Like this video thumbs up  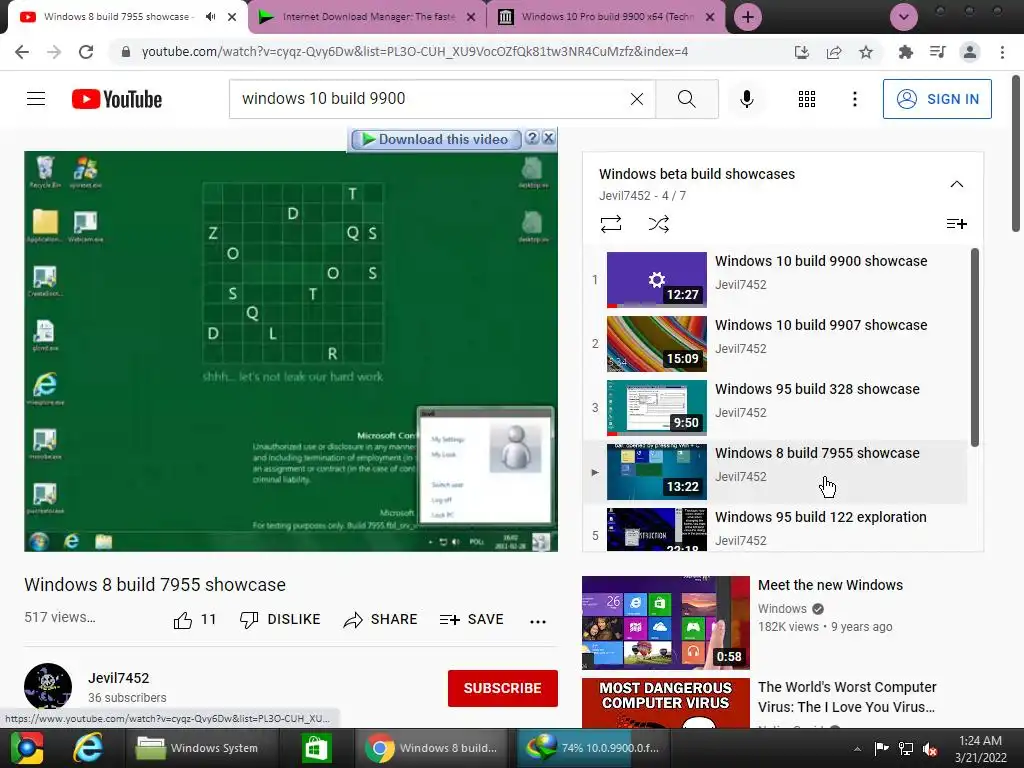(195, 620)
